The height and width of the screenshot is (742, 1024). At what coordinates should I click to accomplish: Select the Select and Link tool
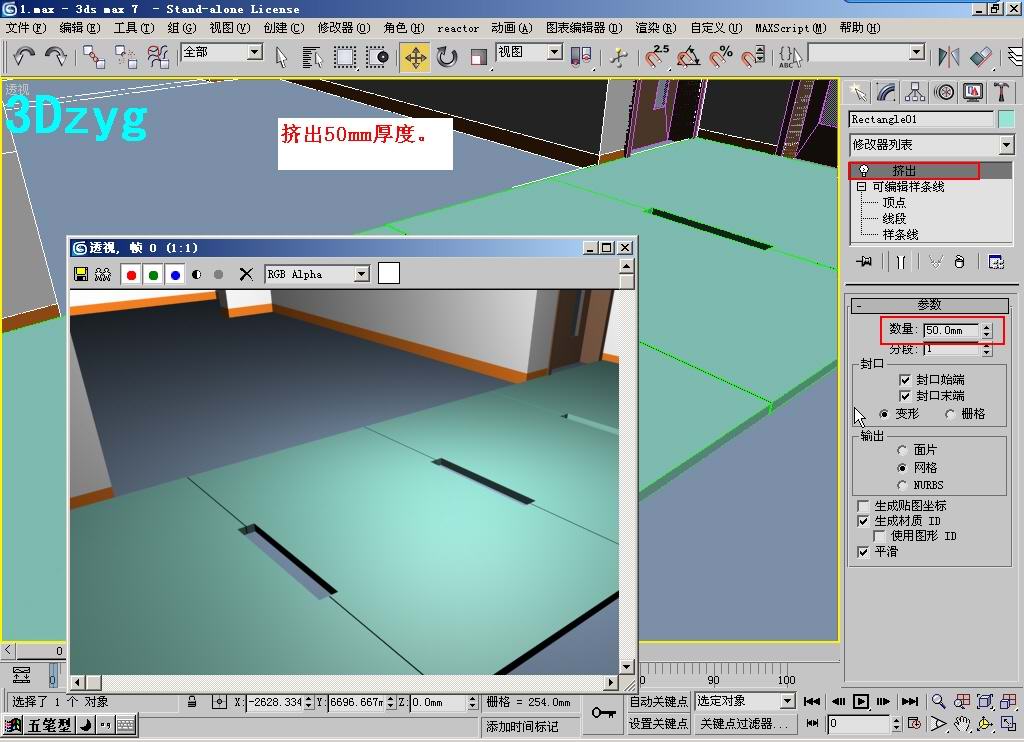click(93, 57)
